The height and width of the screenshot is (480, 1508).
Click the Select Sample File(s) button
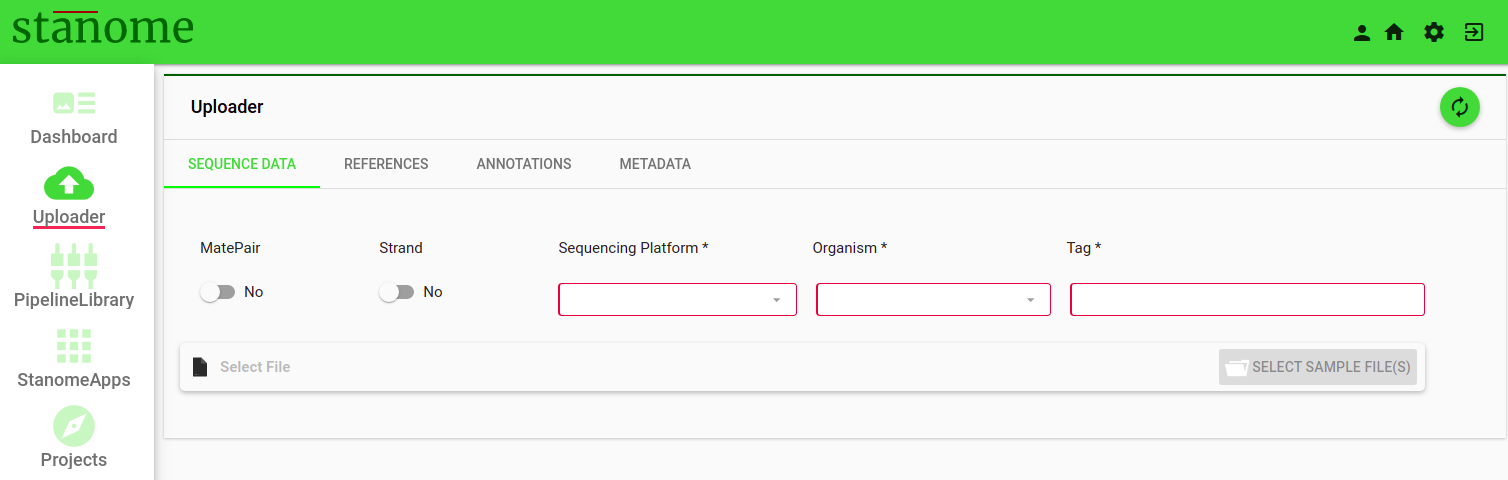pos(1318,367)
